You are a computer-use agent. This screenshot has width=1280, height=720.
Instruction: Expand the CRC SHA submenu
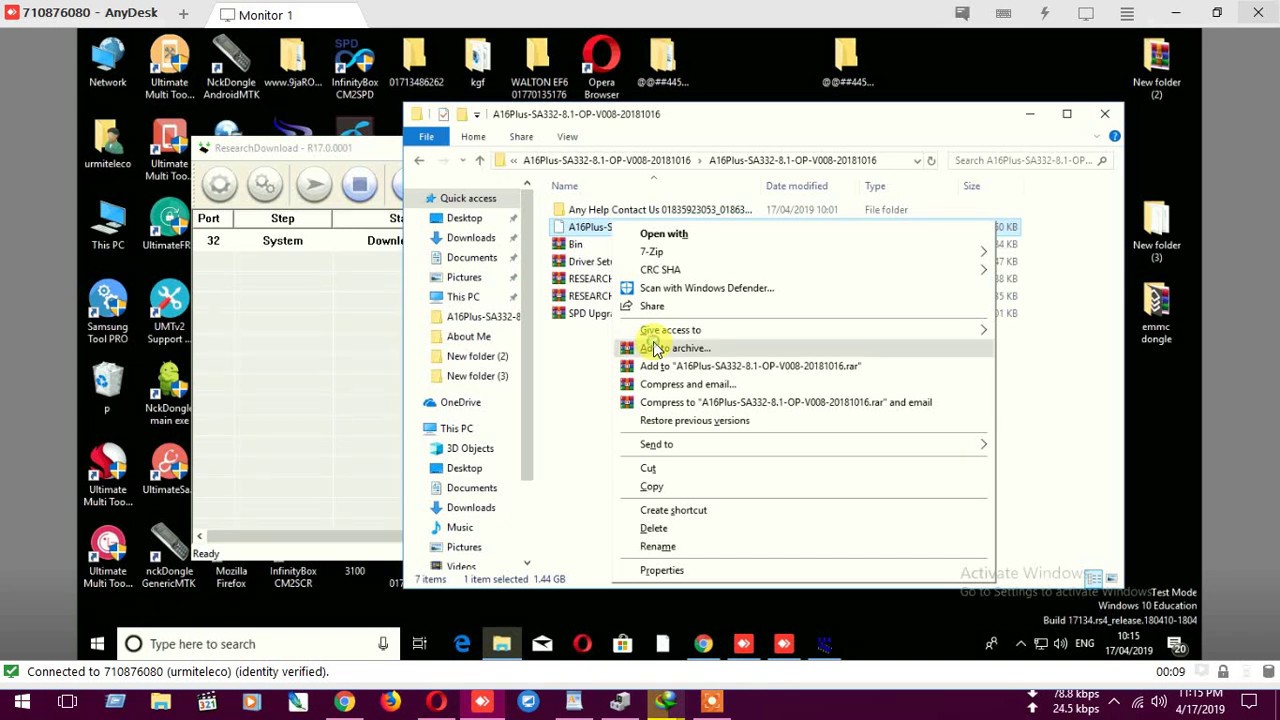802,270
